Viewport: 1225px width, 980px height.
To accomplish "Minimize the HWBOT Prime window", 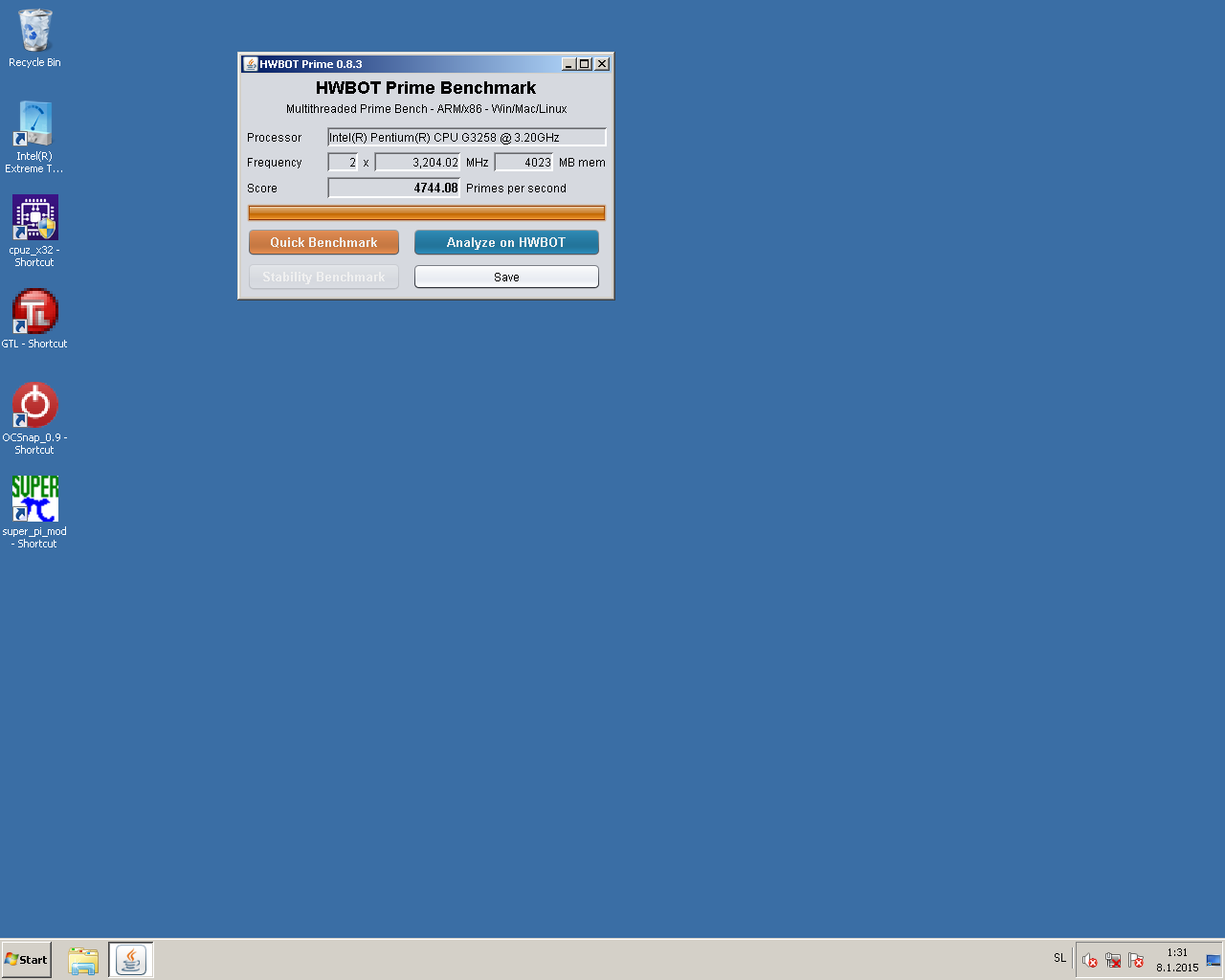I will point(568,64).
